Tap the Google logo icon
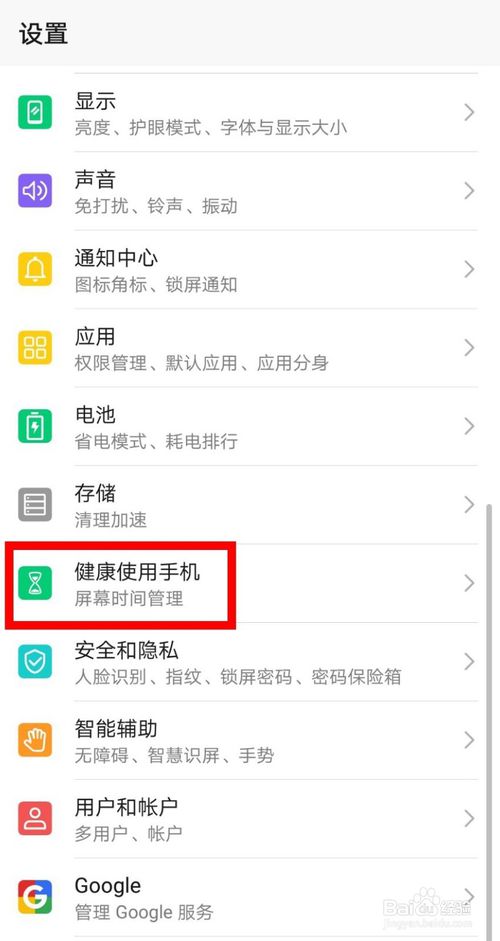Screen dimensions: 500x941 tap(35, 897)
